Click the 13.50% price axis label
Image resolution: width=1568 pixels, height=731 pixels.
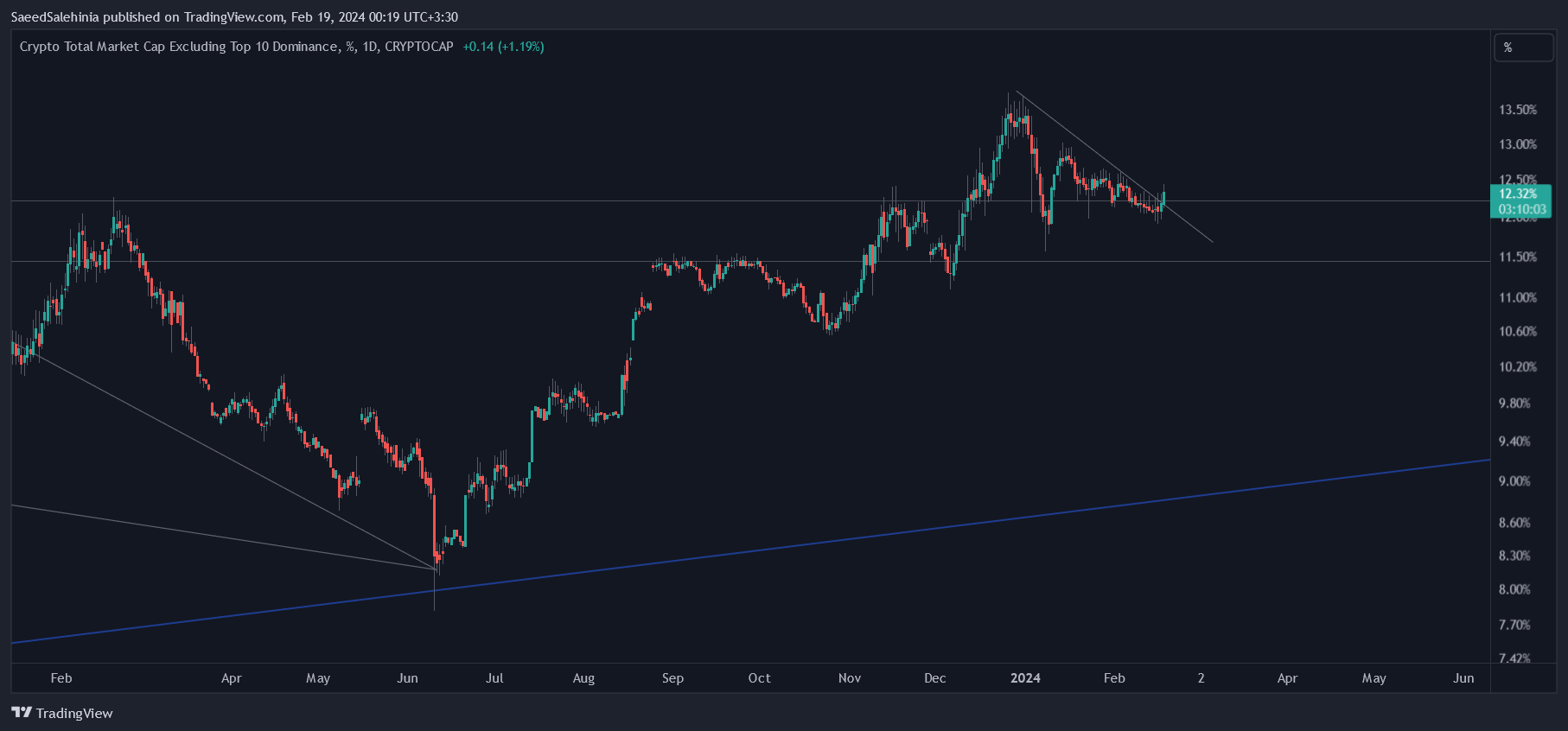[x=1518, y=110]
